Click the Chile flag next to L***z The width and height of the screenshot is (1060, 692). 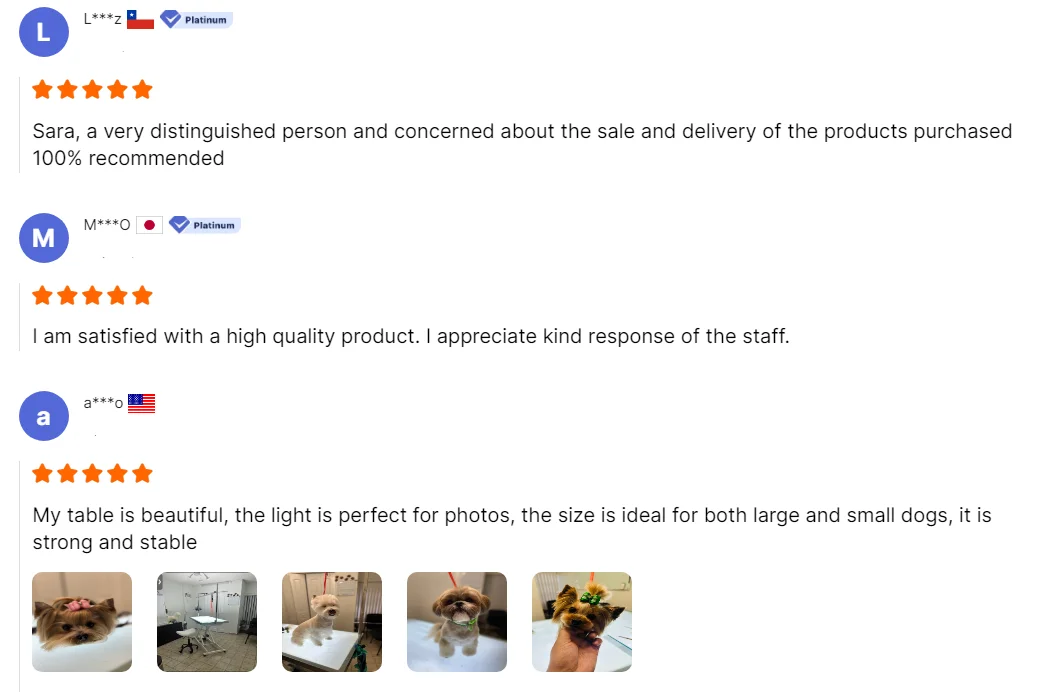coord(140,19)
